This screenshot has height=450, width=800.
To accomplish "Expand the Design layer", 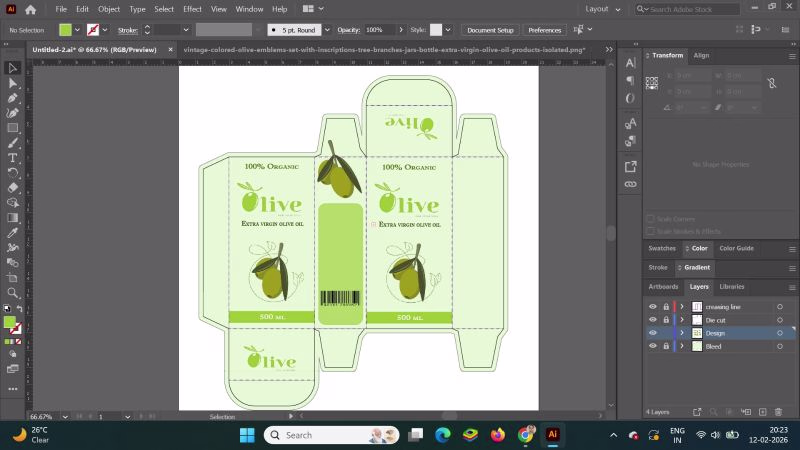I will tap(682, 333).
